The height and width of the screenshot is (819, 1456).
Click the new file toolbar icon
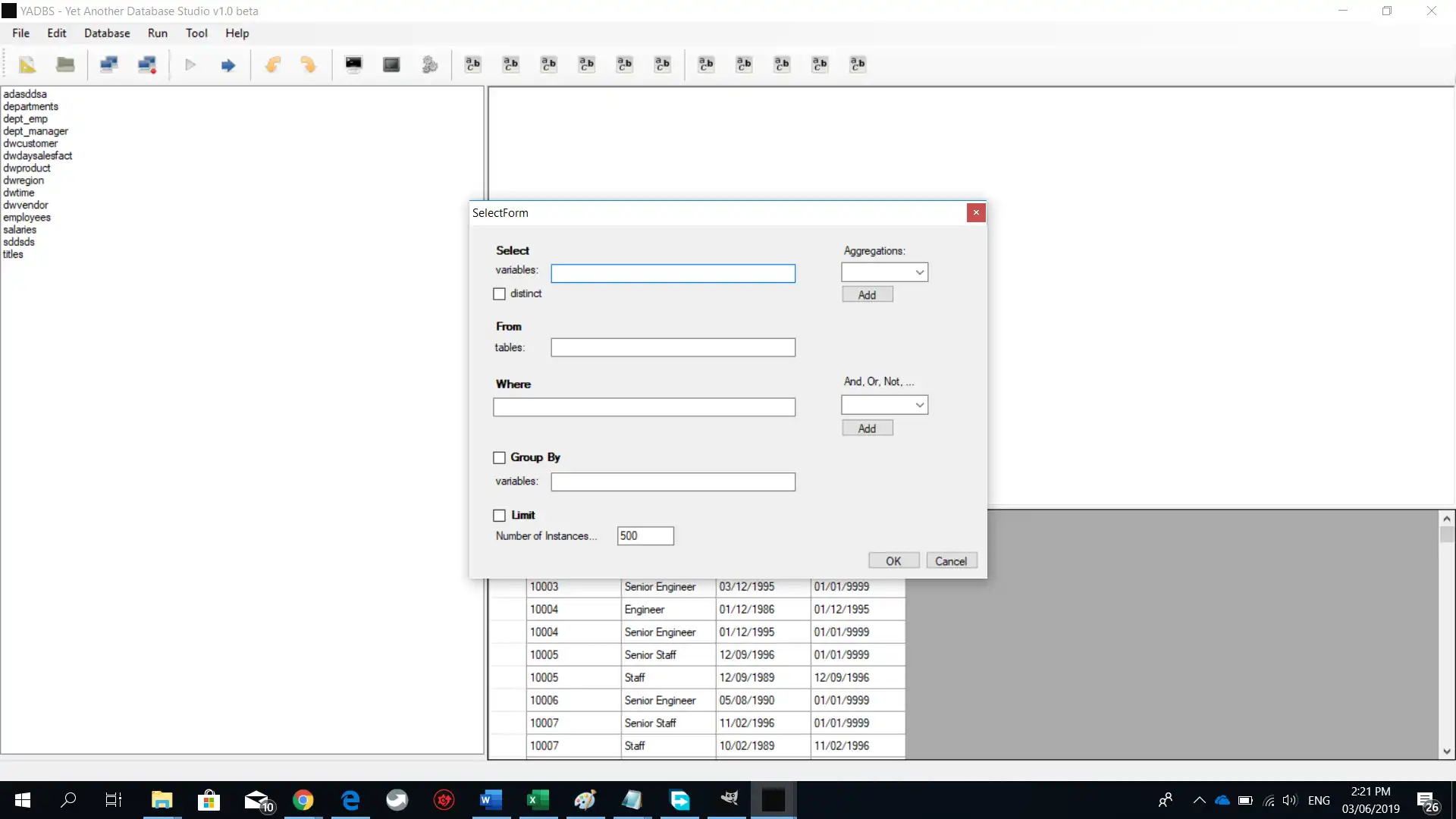(27, 64)
